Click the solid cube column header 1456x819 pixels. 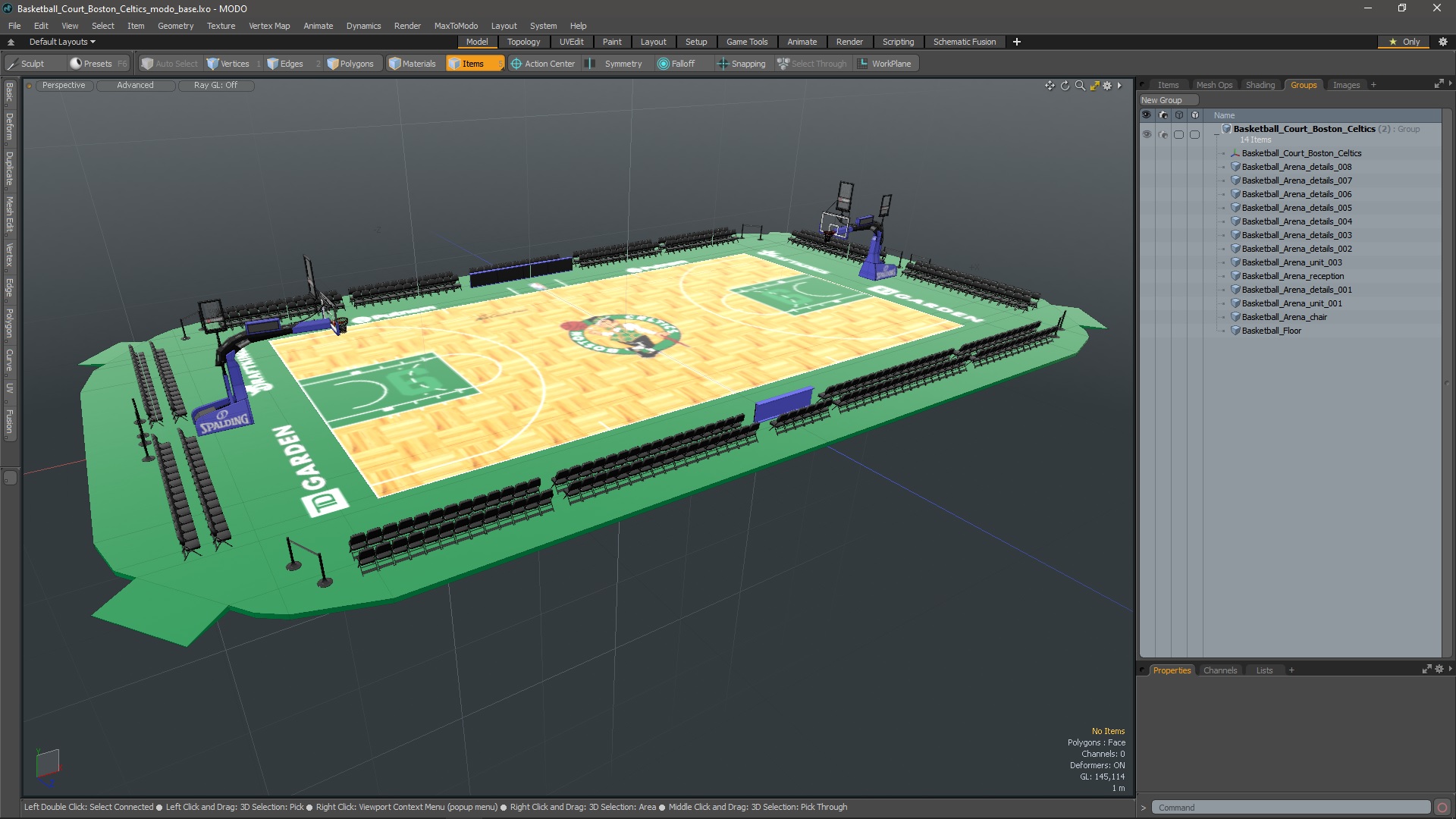1195,115
